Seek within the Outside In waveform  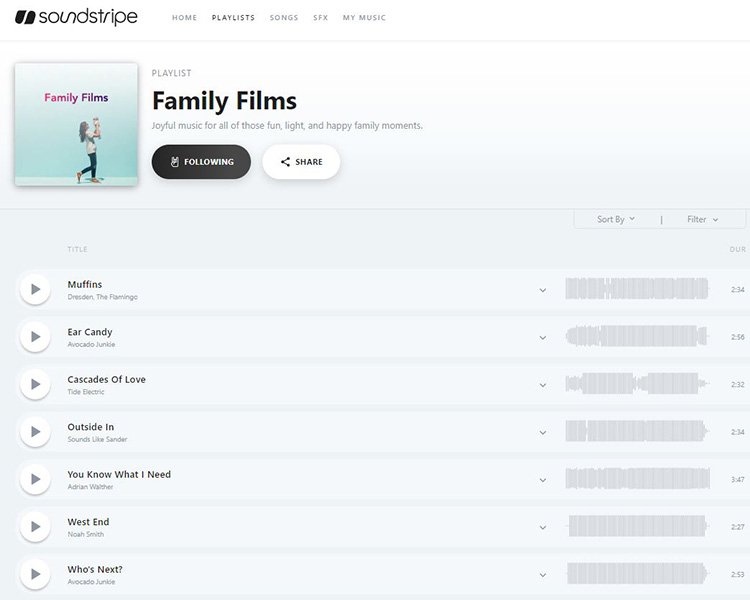point(637,431)
